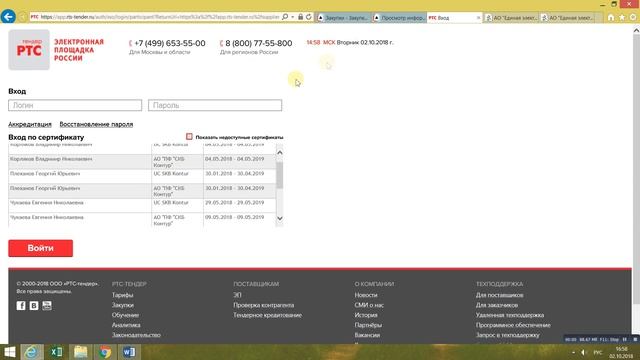Open the Favorites star icon
640x360 pixels.
(x=622, y=18)
